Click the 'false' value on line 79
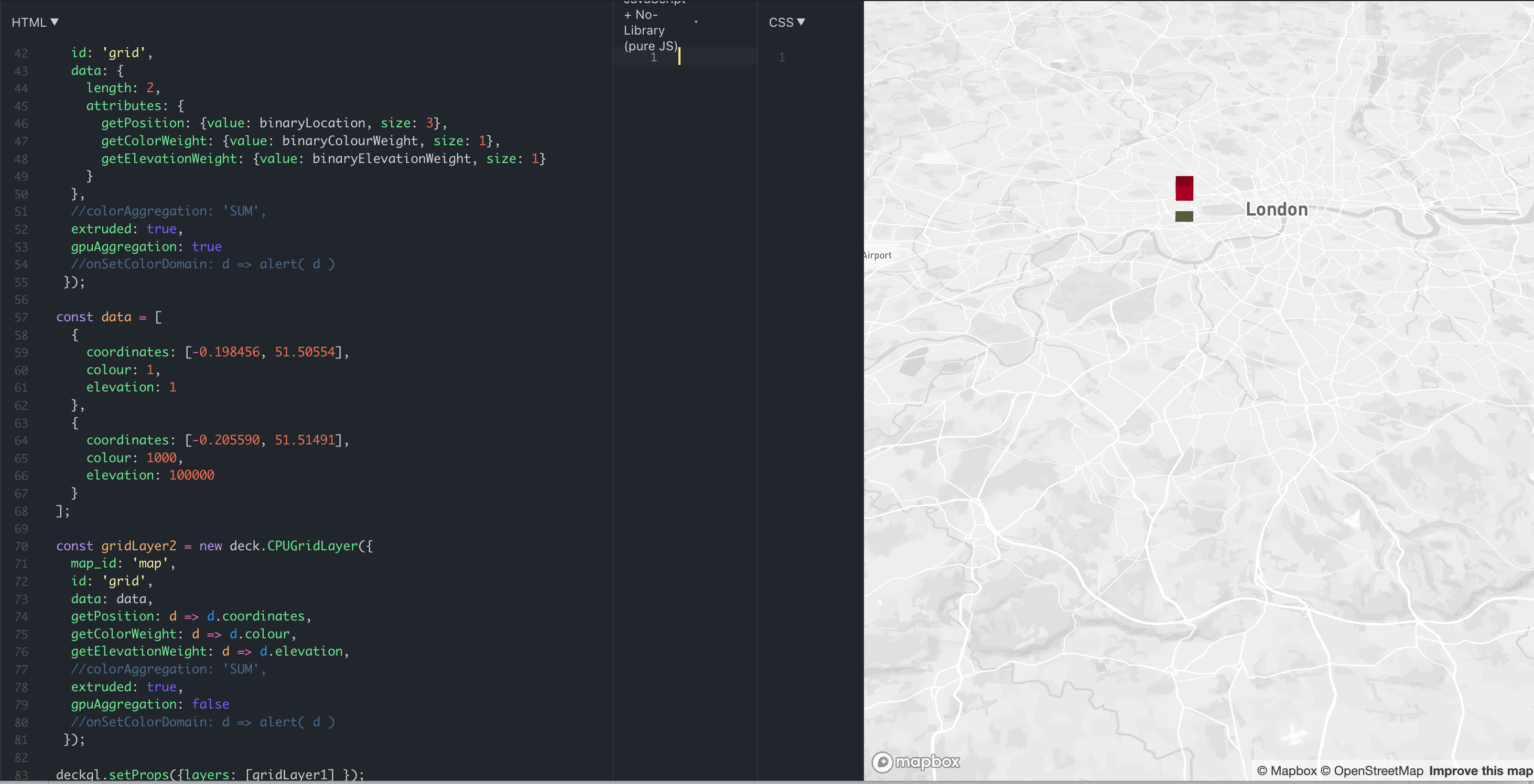The height and width of the screenshot is (784, 1534). point(210,705)
